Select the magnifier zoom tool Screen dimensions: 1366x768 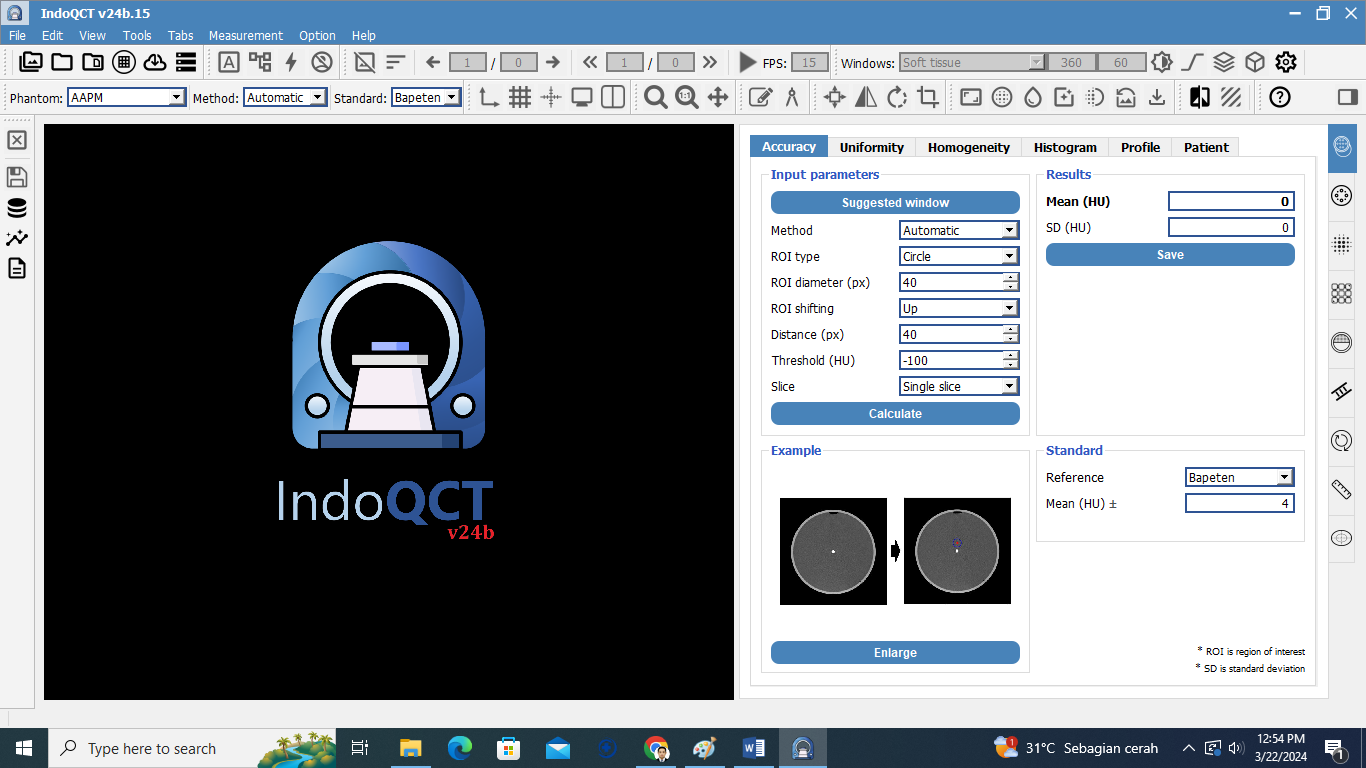[x=655, y=97]
